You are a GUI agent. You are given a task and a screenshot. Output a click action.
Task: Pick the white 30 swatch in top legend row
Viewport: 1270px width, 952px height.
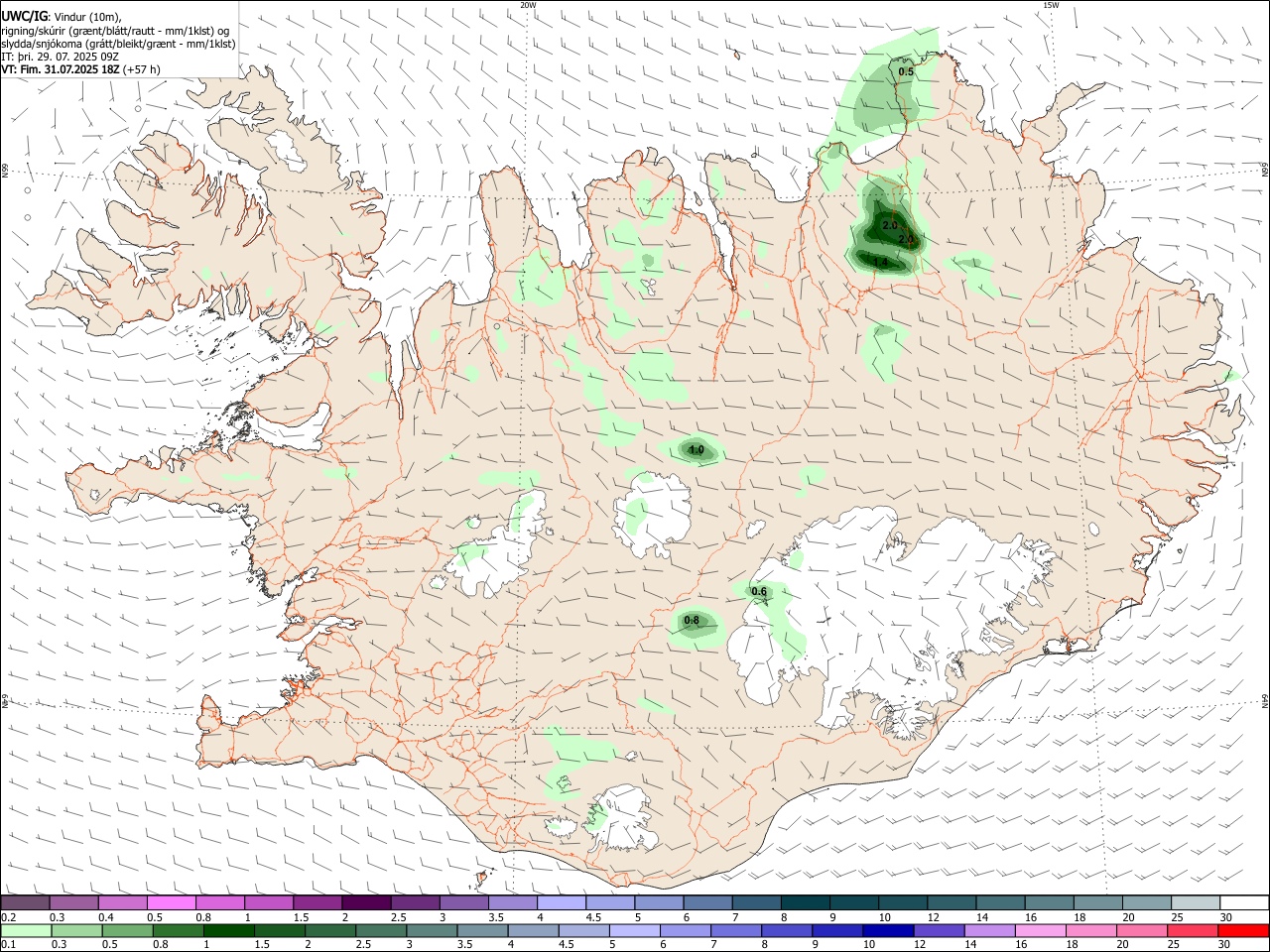[1244, 903]
